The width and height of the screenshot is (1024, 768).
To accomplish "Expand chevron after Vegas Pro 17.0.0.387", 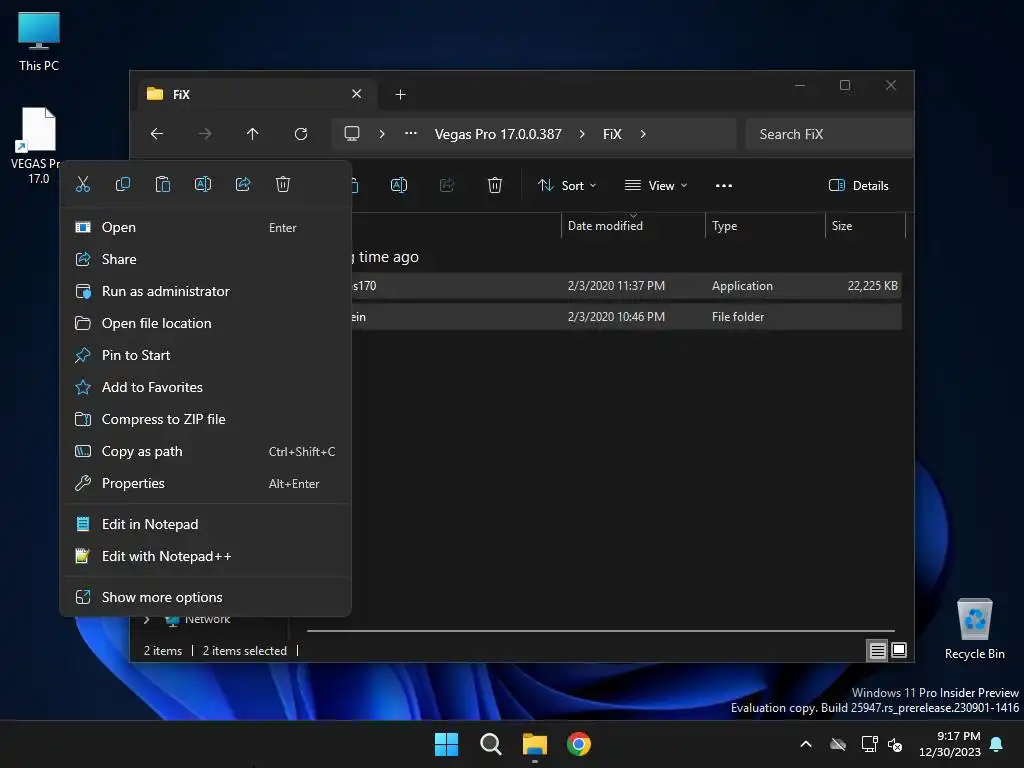I will tap(582, 134).
